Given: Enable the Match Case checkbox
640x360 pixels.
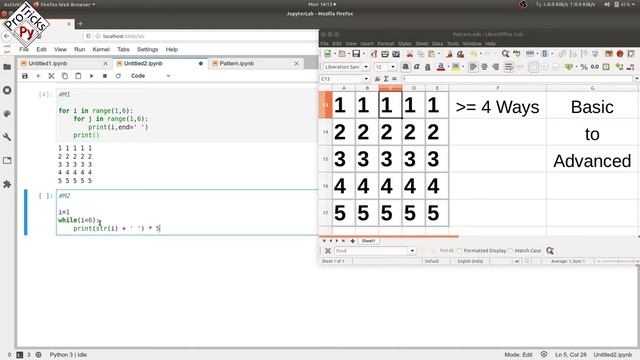Looking at the screenshot, I should (x=511, y=251).
